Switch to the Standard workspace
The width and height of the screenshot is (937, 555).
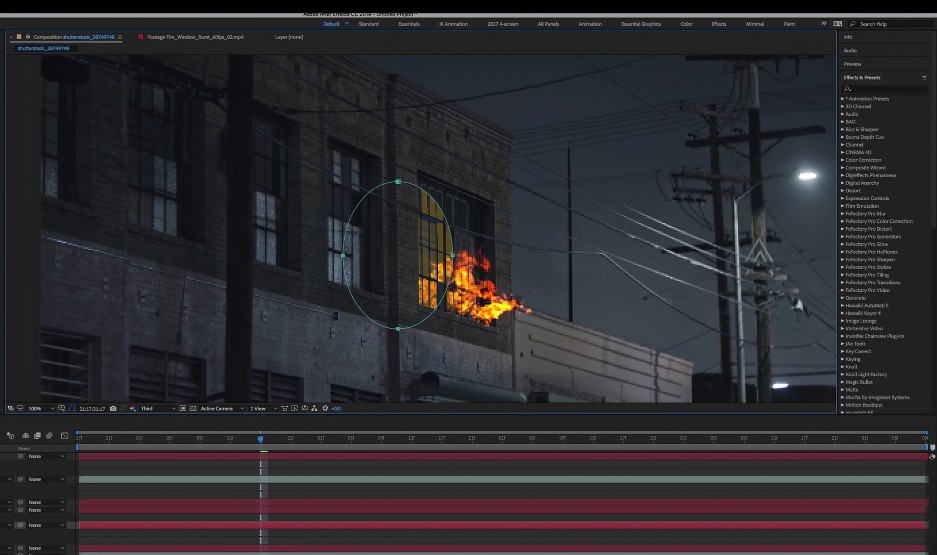(x=369, y=24)
